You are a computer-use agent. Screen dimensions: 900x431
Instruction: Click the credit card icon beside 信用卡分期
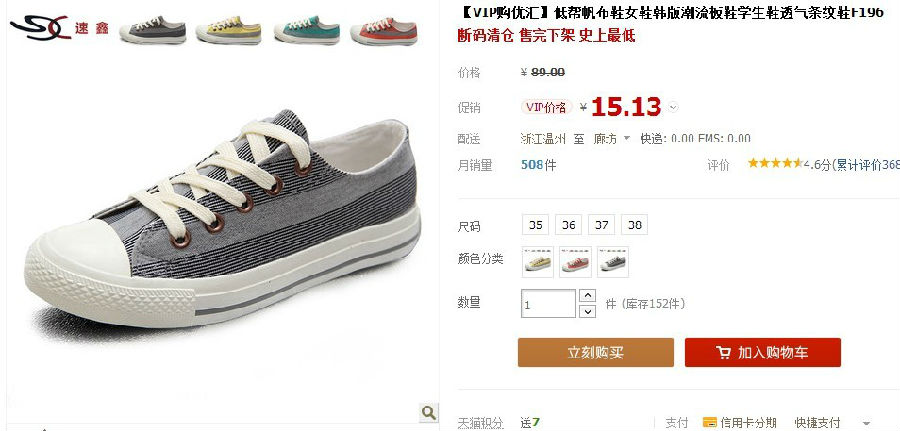coord(709,422)
